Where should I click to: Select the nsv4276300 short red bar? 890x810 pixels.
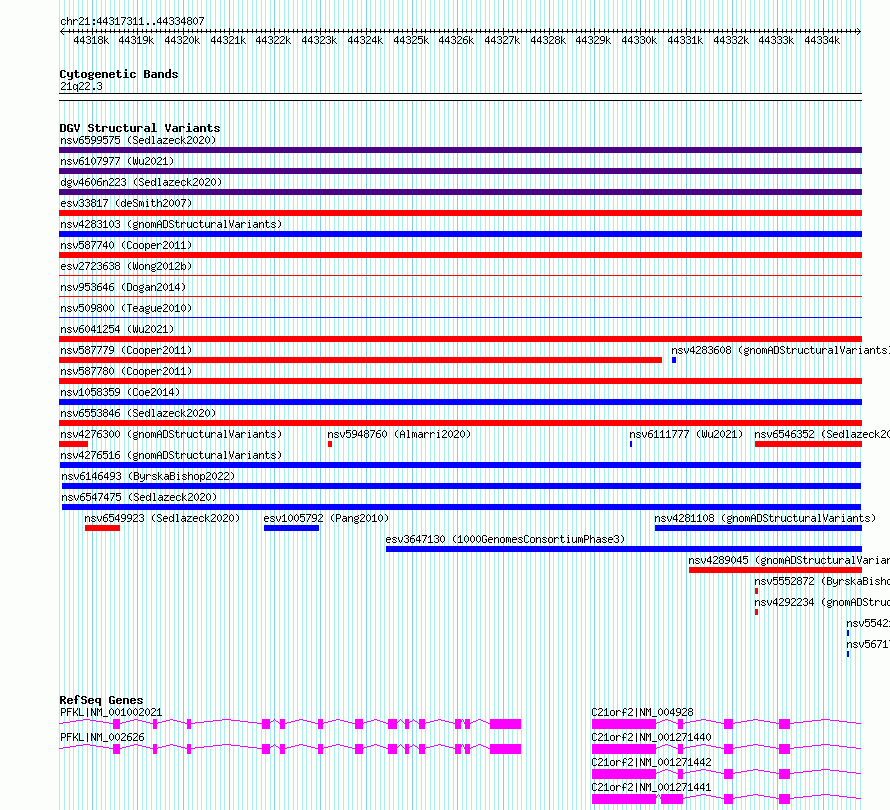73,444
